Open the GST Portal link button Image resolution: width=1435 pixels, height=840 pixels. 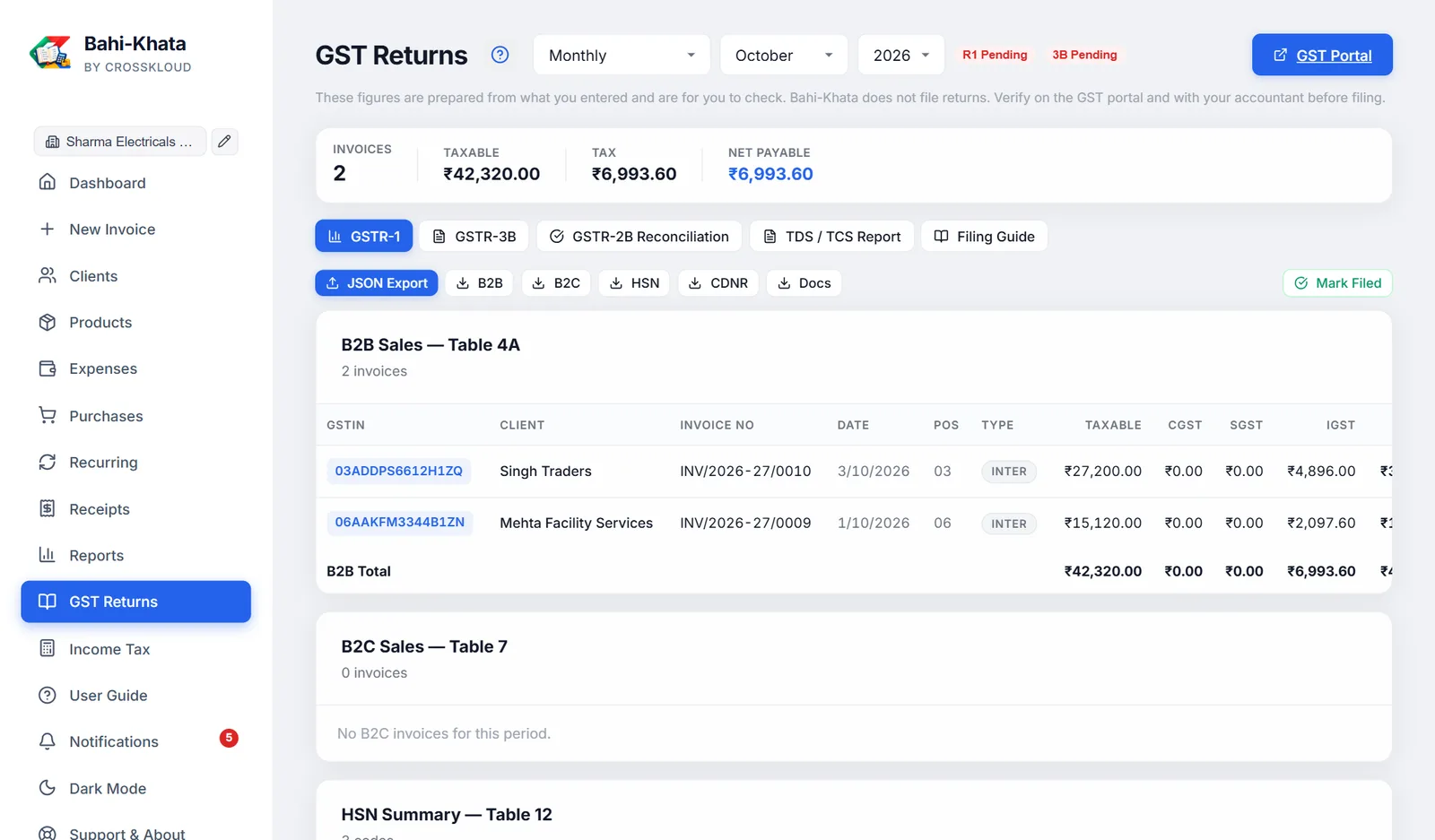pyautogui.click(x=1322, y=55)
